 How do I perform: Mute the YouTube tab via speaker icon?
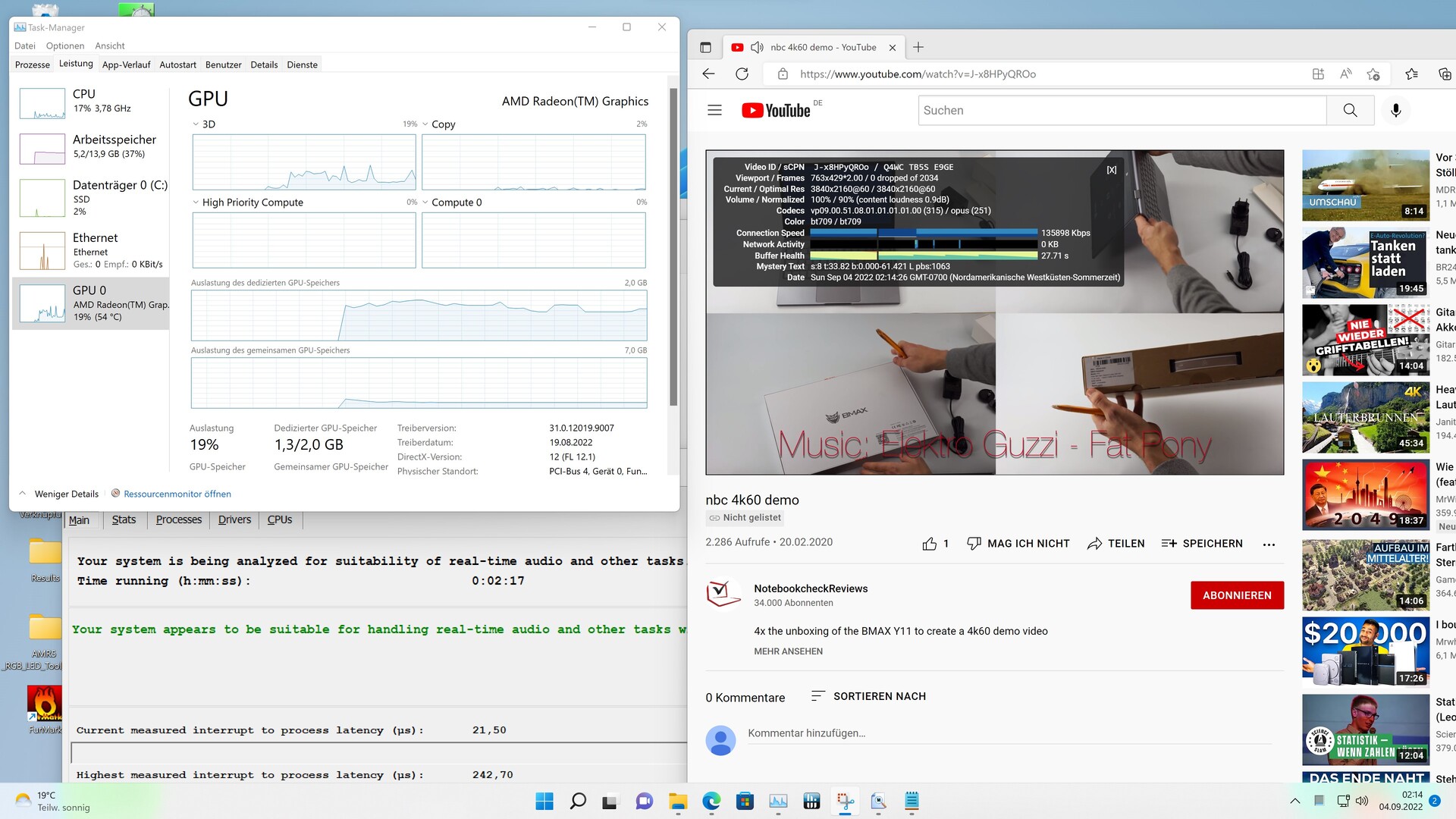[756, 47]
